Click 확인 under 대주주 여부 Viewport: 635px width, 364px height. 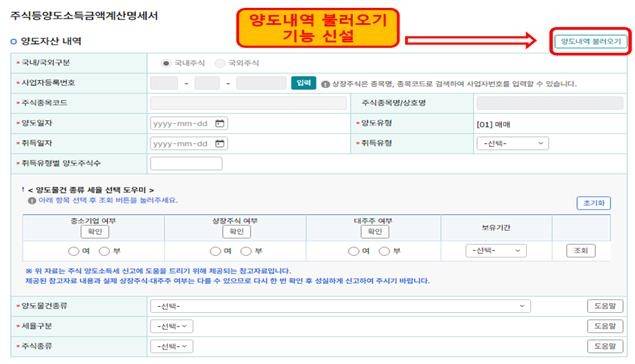pyautogui.click(x=375, y=232)
